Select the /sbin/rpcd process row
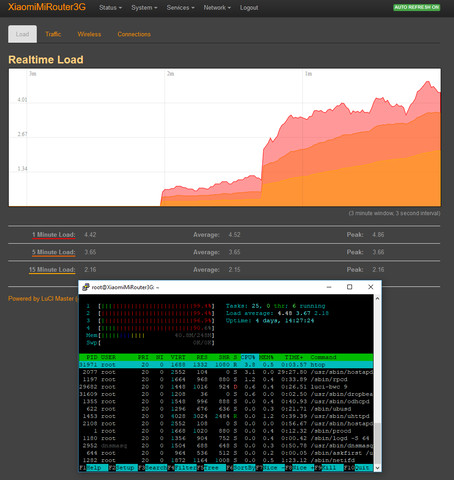Viewport: 454px width, 480px height. click(226, 379)
